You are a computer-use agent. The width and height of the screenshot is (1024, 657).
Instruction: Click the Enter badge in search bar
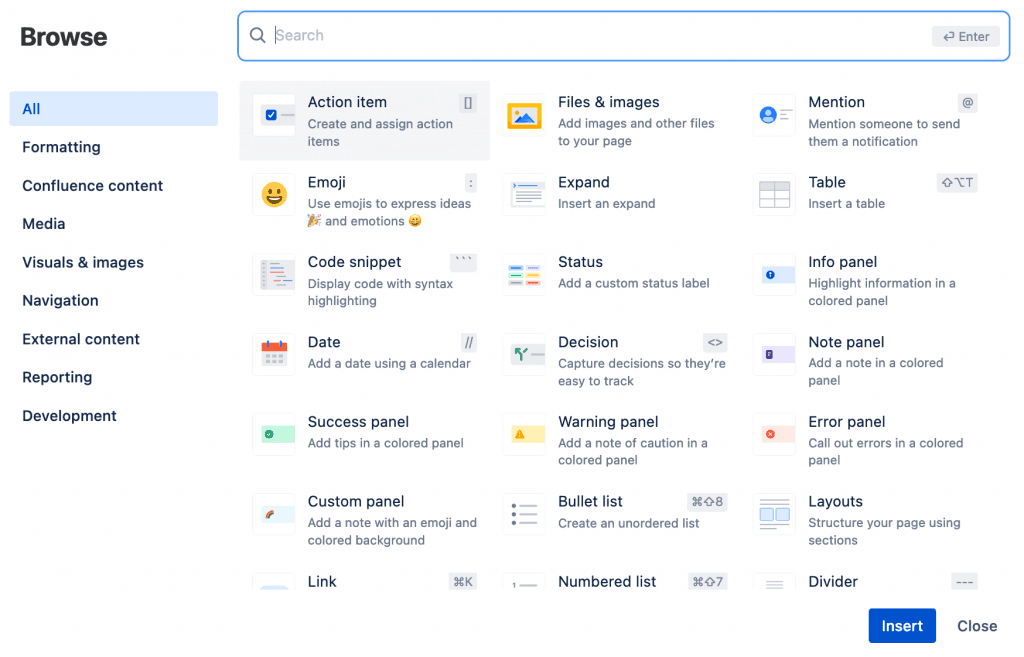966,37
